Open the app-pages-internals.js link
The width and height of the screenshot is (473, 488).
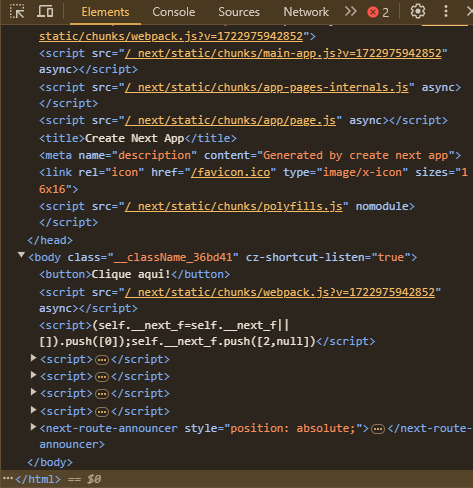(x=267, y=87)
